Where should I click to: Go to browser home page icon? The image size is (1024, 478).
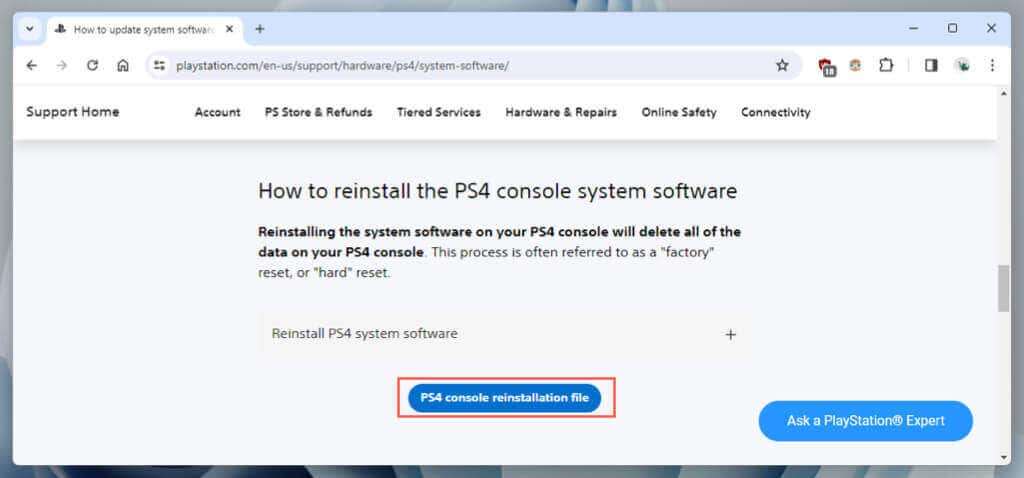pyautogui.click(x=122, y=65)
